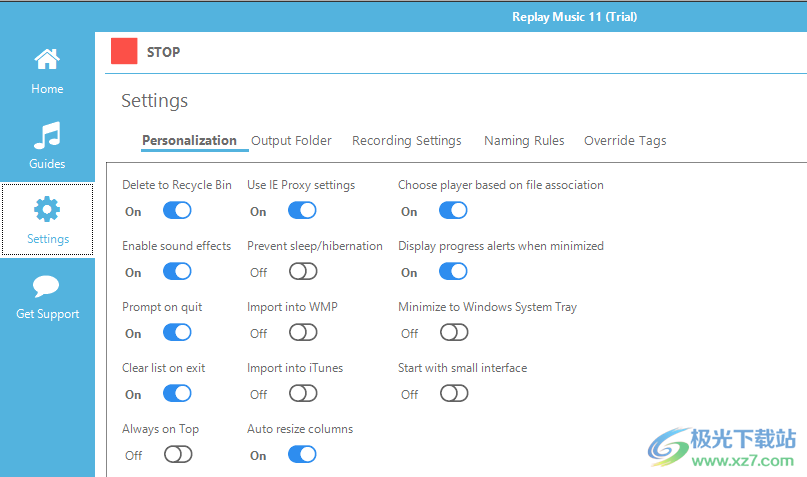
Task: Switch to the Output Folder tab
Action: tap(291, 141)
